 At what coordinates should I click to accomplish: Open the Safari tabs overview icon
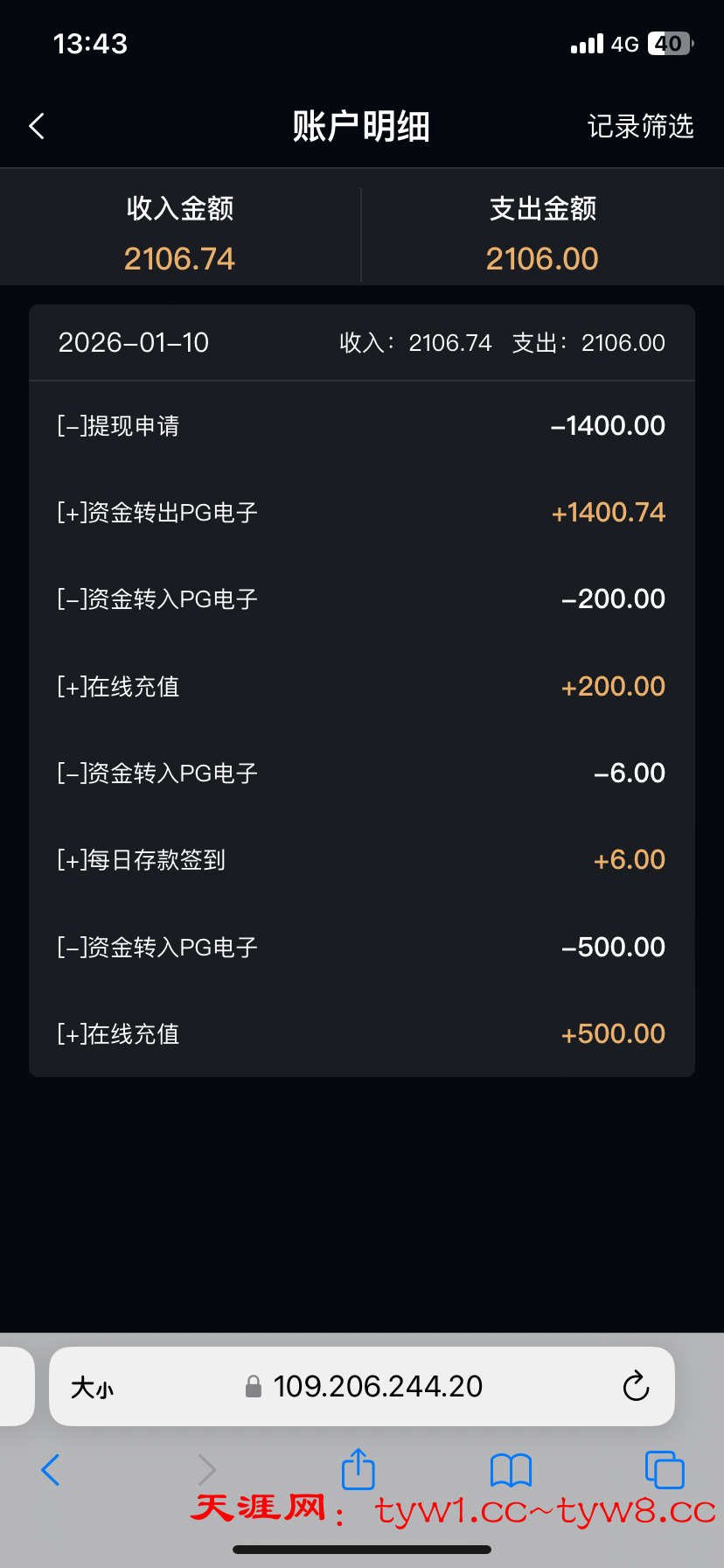664,1470
